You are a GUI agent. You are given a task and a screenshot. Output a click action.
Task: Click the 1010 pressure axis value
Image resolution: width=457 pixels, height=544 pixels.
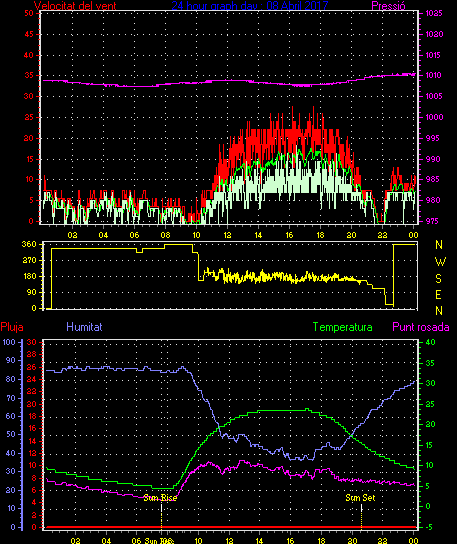[x=433, y=75]
